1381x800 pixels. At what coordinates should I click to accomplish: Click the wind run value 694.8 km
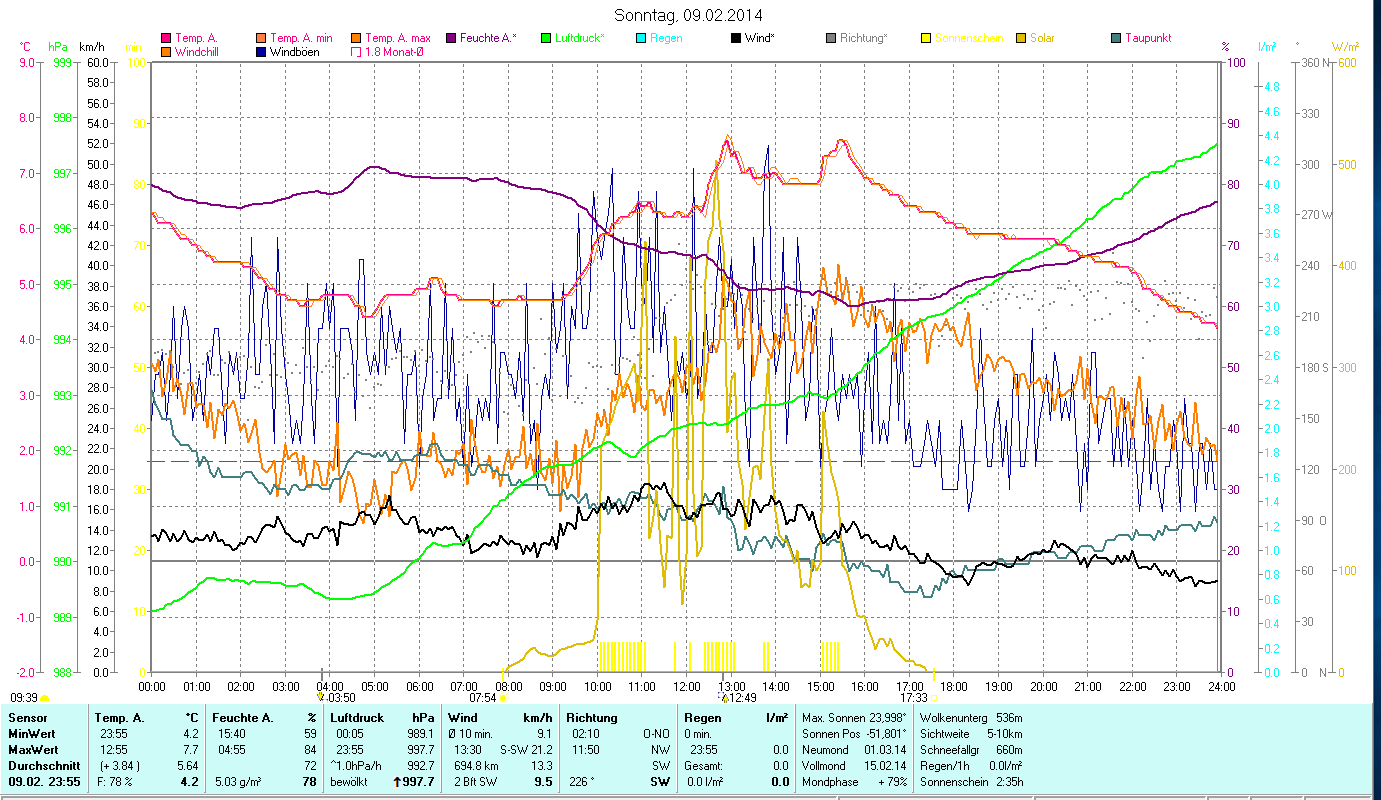point(474,766)
